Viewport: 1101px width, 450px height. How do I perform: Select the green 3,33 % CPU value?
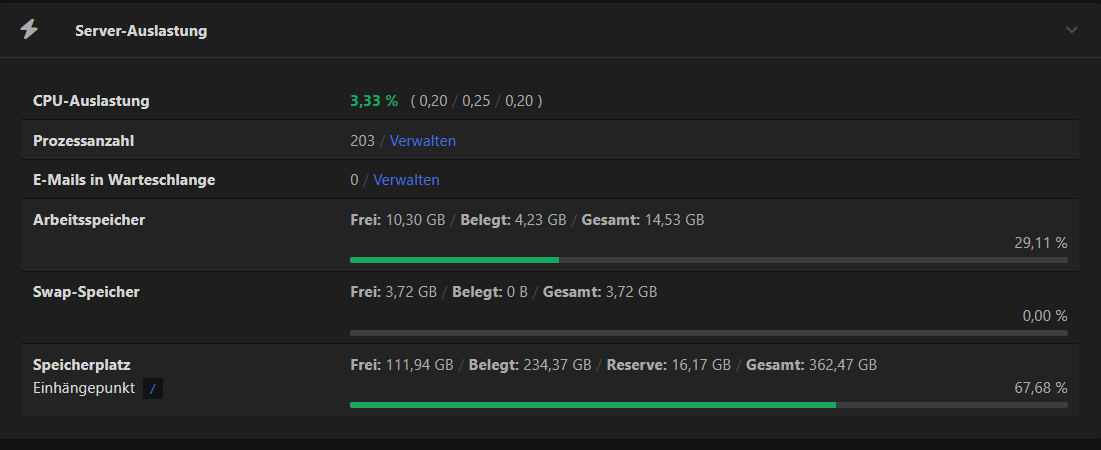[x=374, y=101]
